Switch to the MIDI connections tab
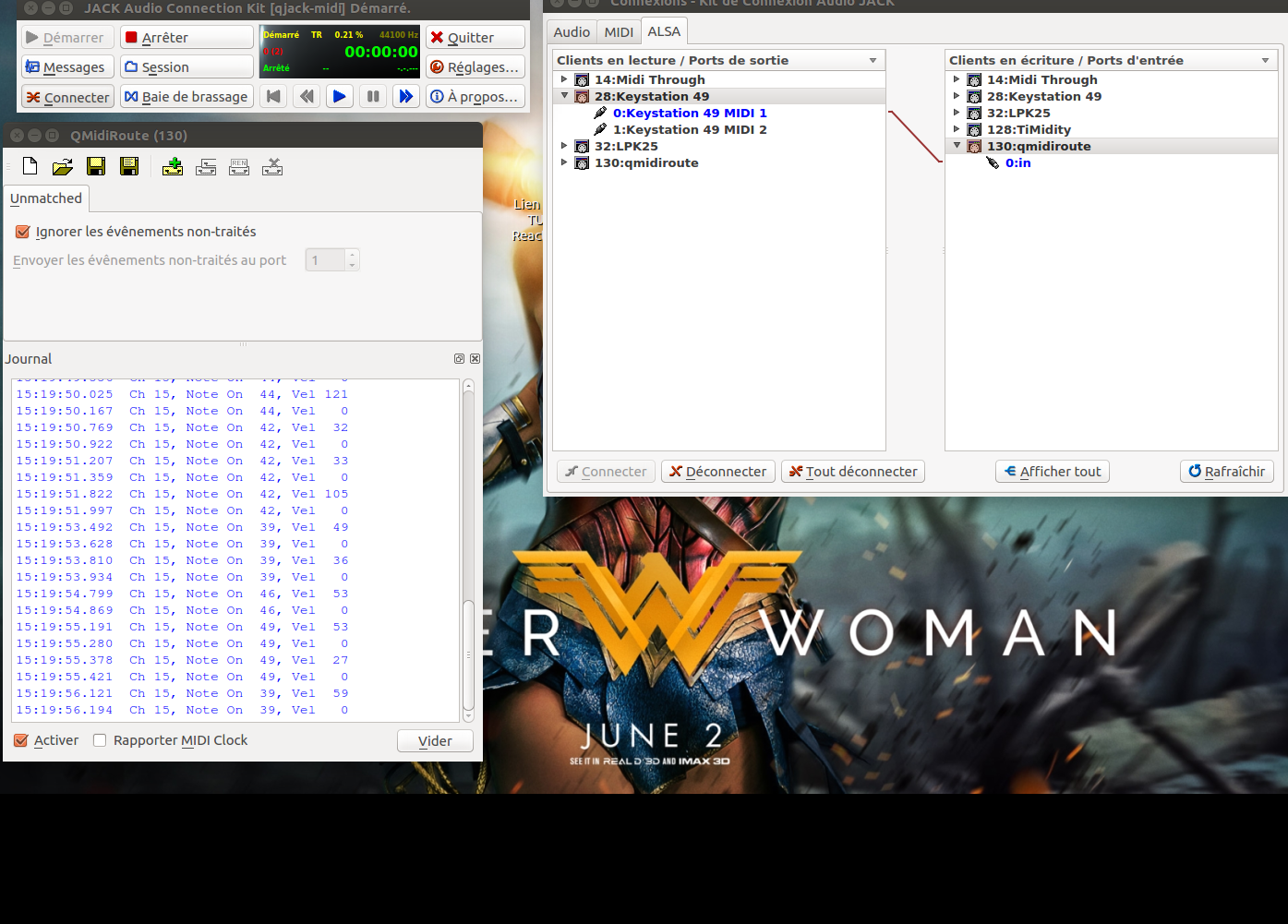The width and height of the screenshot is (1288, 924). pos(619,32)
